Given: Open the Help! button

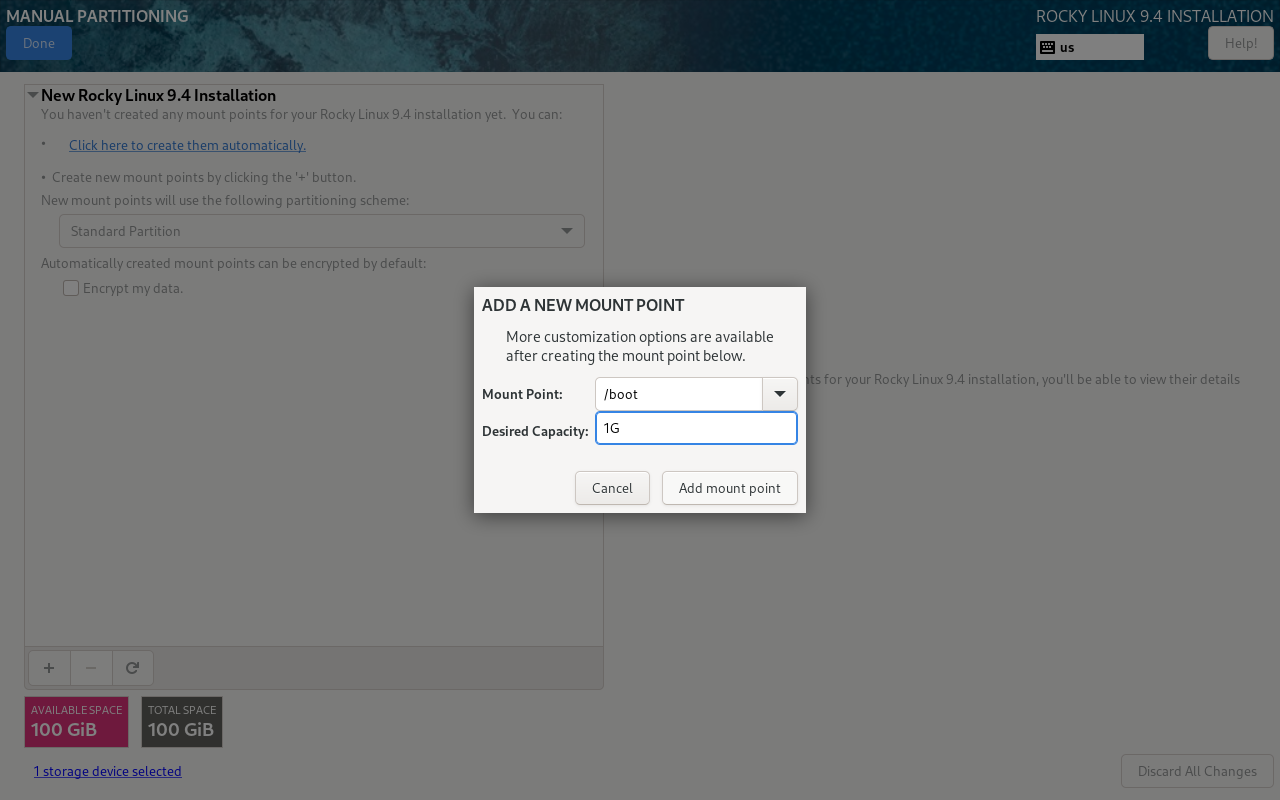Looking at the screenshot, I should pos(1241,43).
